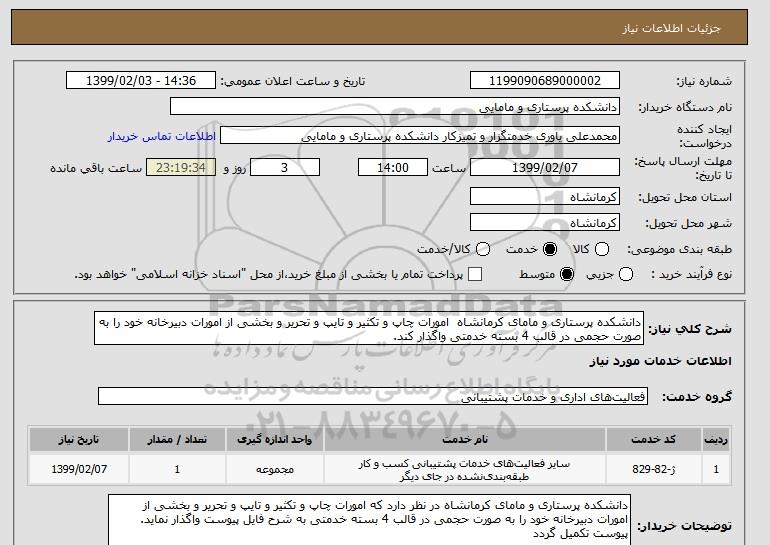Screen dimensions: 770x545
Task: Click the واحد اندازه گیری column header
Action: [x=275, y=439]
